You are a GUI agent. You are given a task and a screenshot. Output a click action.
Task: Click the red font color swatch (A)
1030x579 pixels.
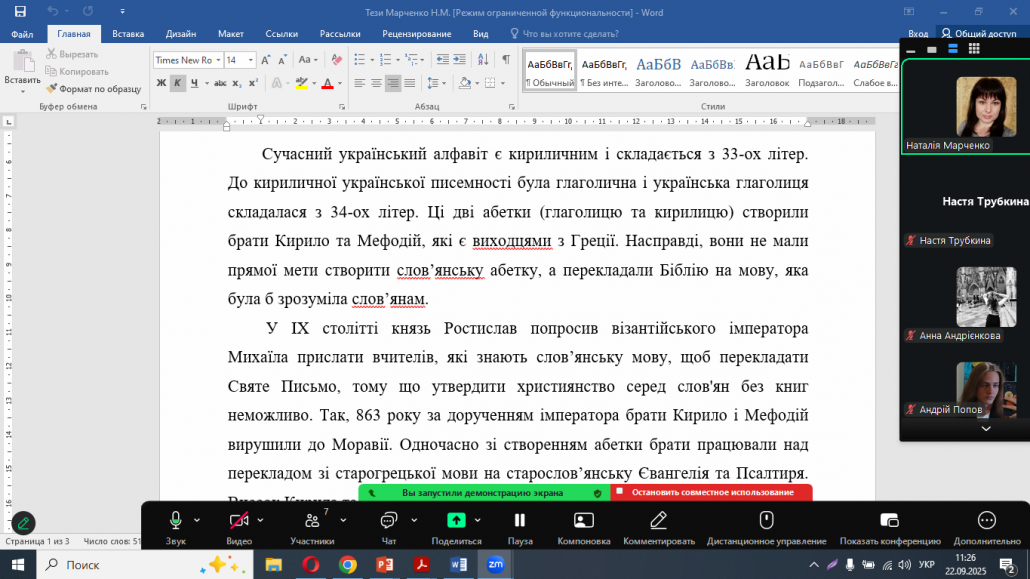pos(327,83)
